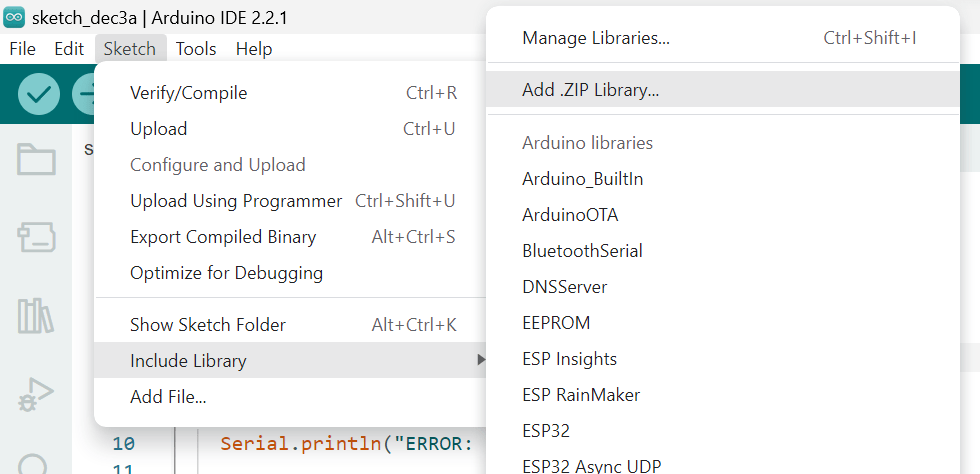Open the Search magnifier sidebar icon
Screen dimensions: 980x474
[x=33, y=464]
